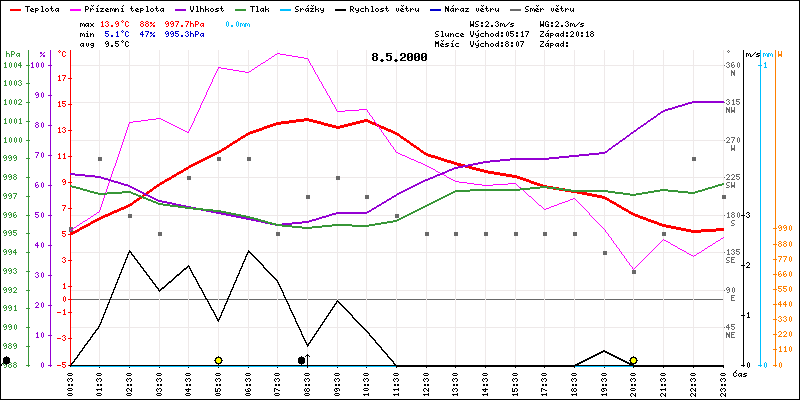
Task: Click the max temperature value 13.9°C
Action: click(x=117, y=23)
